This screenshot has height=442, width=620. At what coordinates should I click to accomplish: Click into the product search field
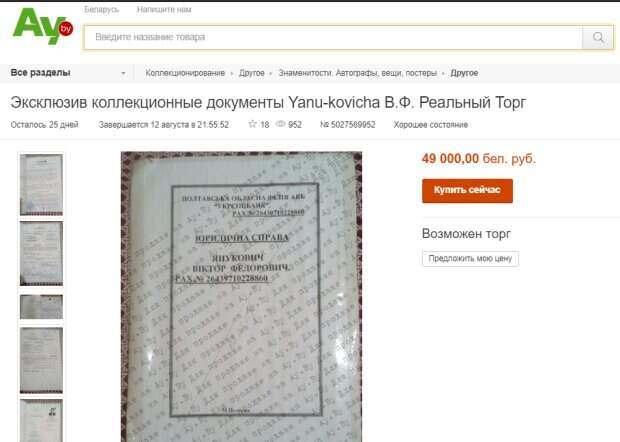pos(333,37)
